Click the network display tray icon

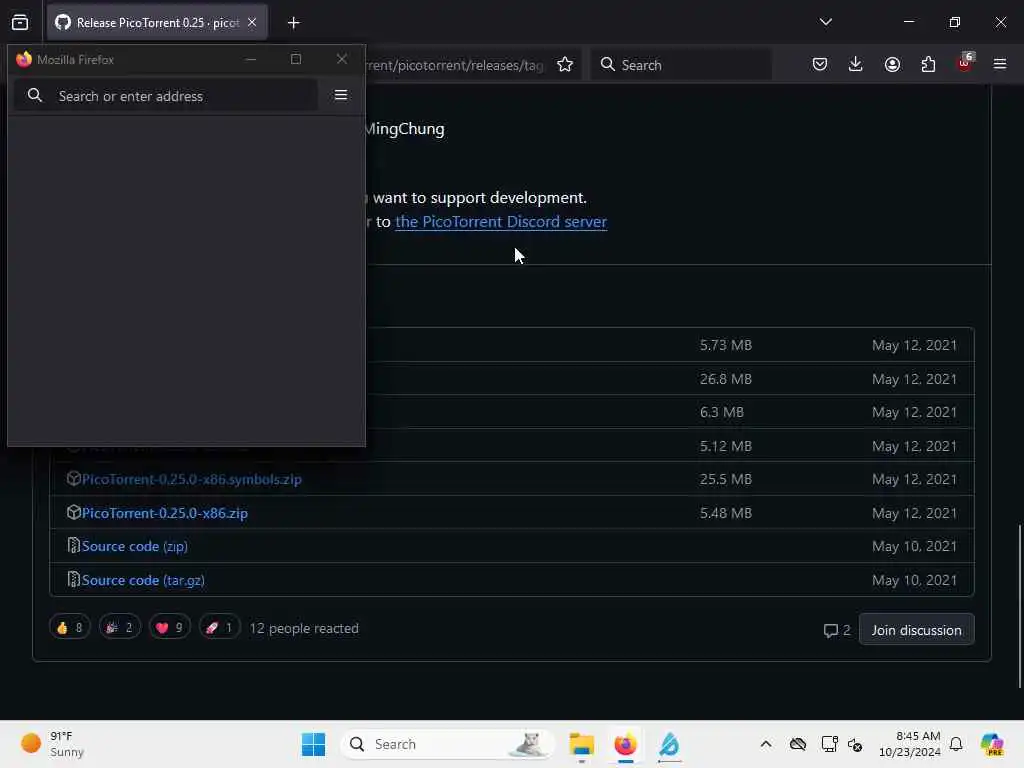[x=829, y=744]
